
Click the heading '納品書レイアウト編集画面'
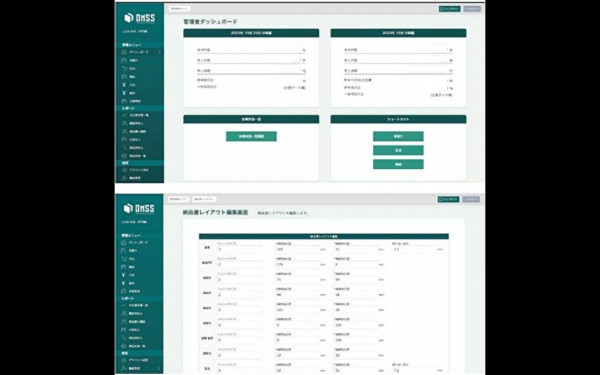click(x=215, y=212)
